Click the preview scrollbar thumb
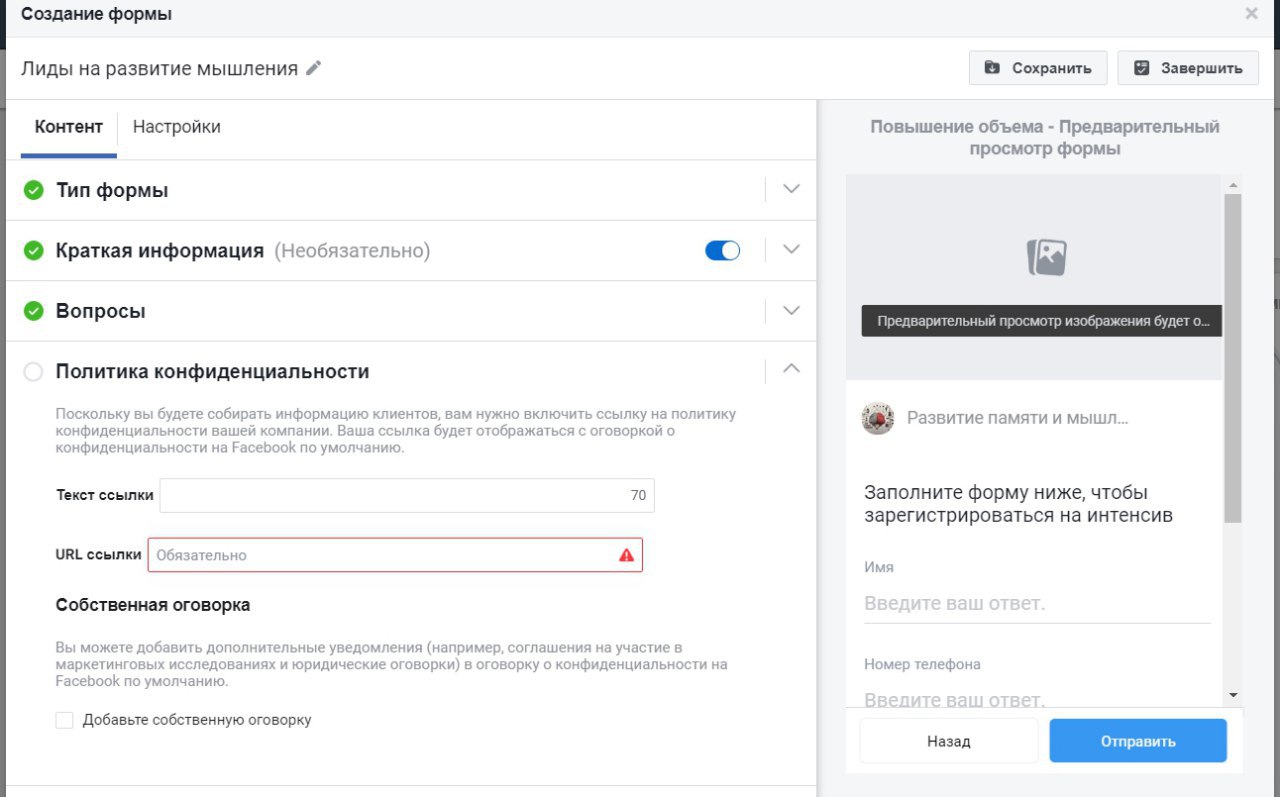The height and width of the screenshot is (797, 1280). (1233, 358)
